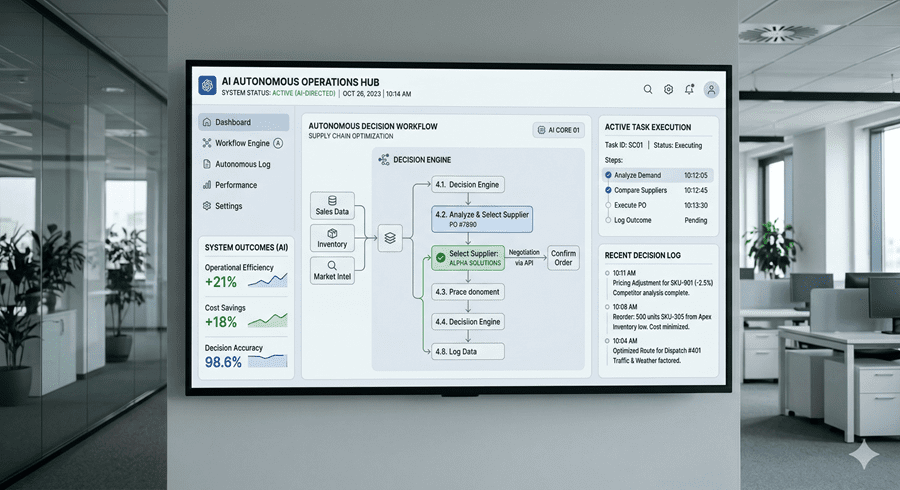This screenshot has width=900, height=490.
Task: Toggle the Analyze Demand step checkmark
Action: (608, 175)
